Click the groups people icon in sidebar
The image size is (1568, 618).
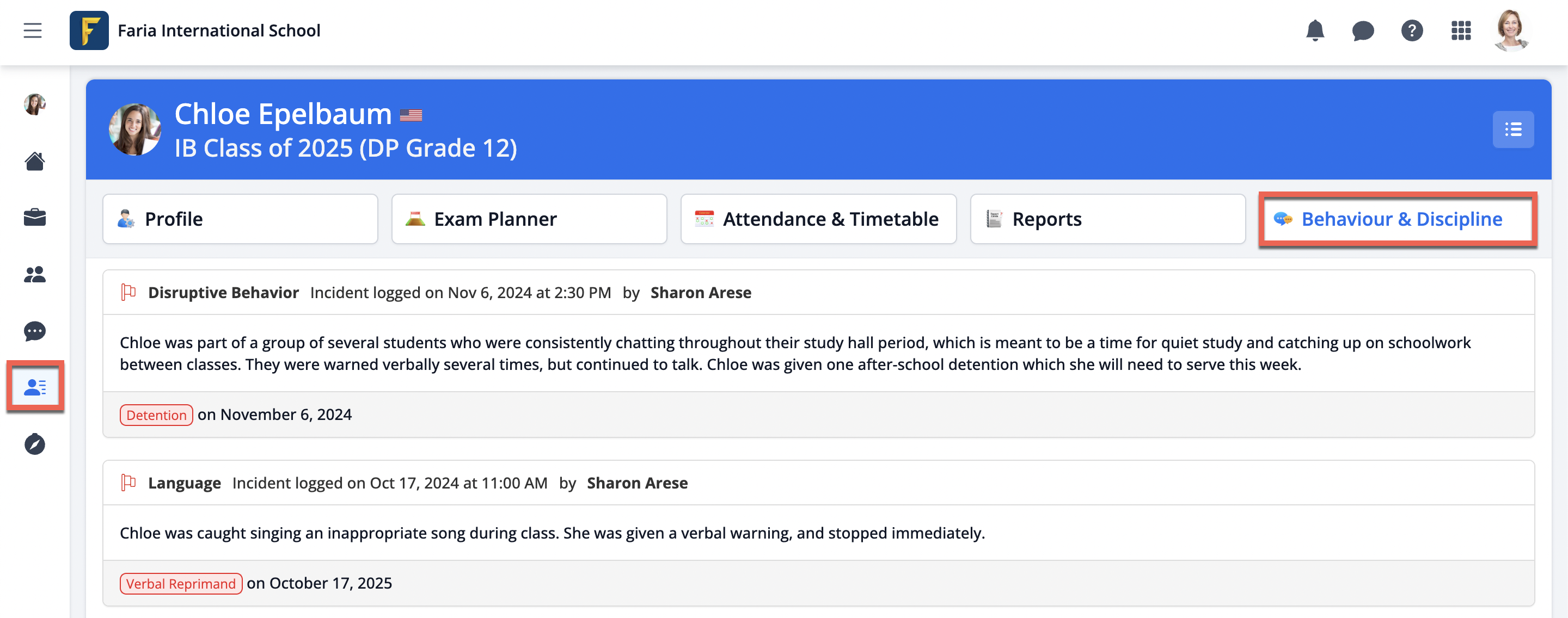point(35,274)
